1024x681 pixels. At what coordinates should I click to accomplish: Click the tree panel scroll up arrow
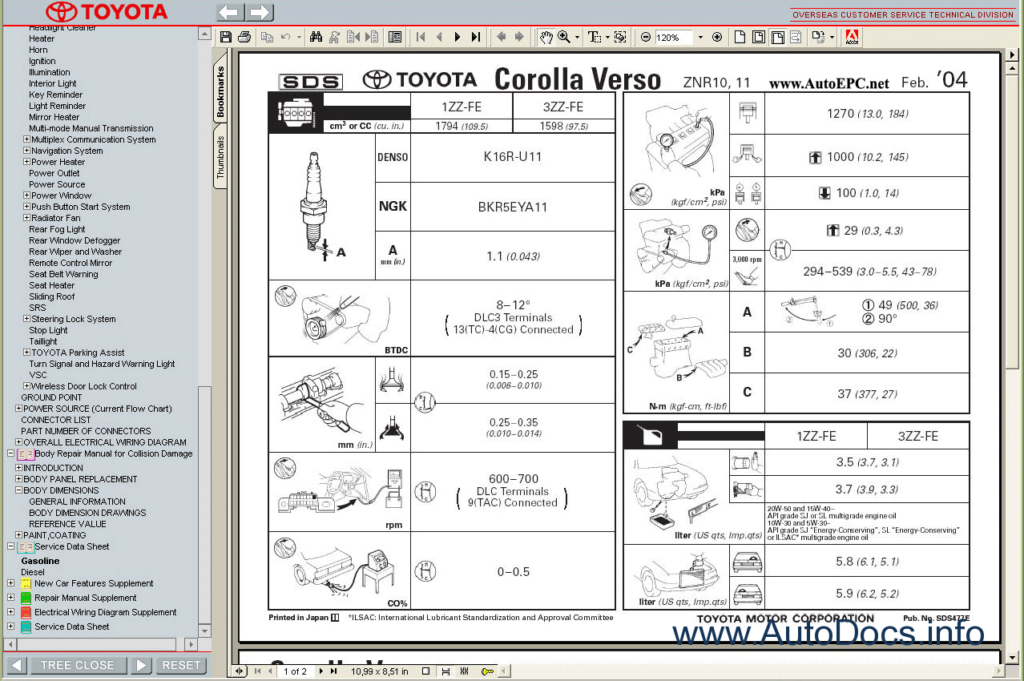(204, 33)
